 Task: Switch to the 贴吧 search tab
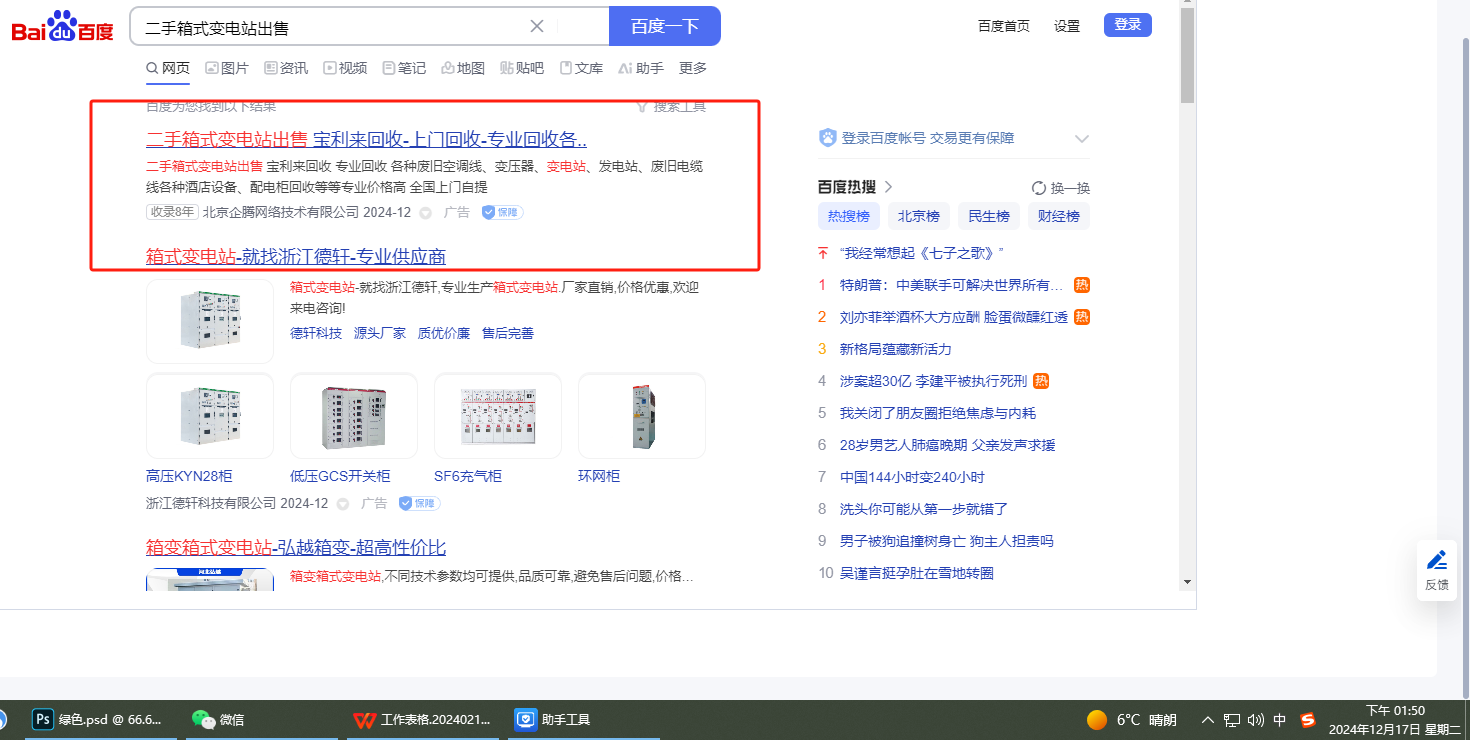(522, 68)
